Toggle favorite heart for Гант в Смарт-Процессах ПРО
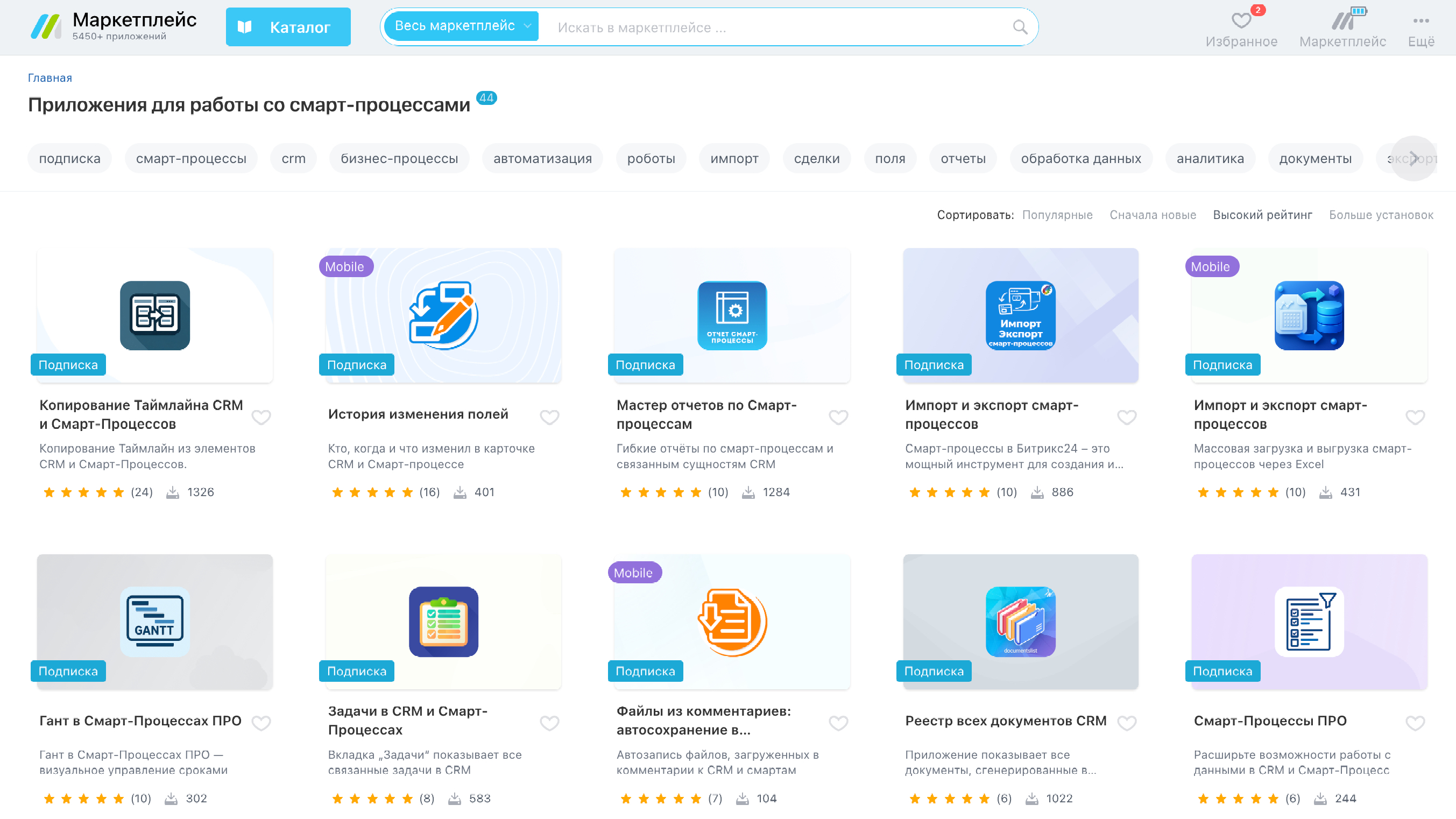 (261, 722)
